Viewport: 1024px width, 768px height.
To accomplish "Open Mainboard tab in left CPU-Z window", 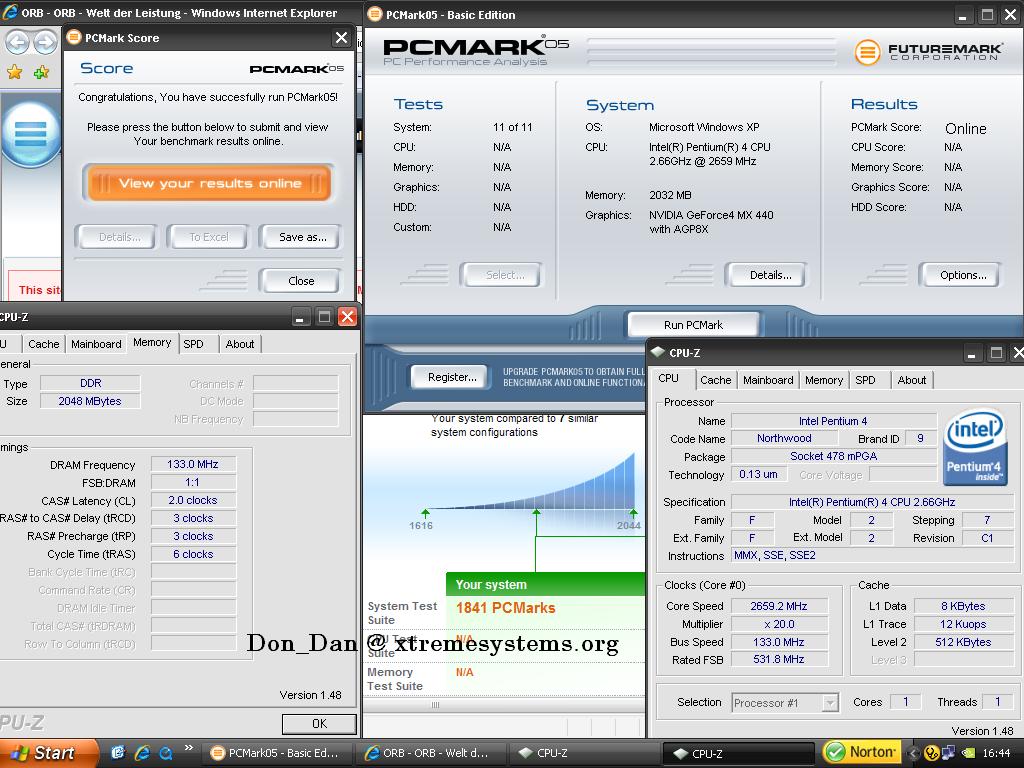I will tap(96, 344).
